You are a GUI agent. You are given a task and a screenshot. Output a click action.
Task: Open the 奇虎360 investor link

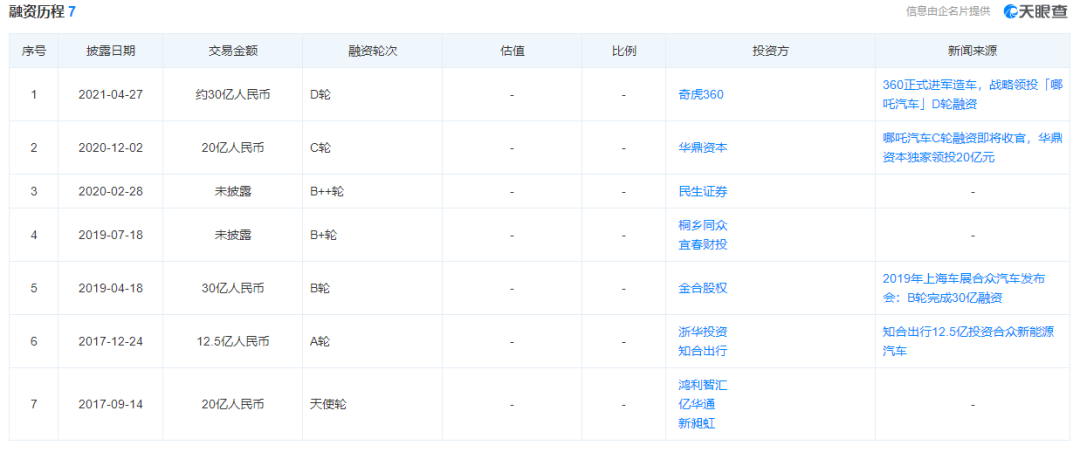701,94
